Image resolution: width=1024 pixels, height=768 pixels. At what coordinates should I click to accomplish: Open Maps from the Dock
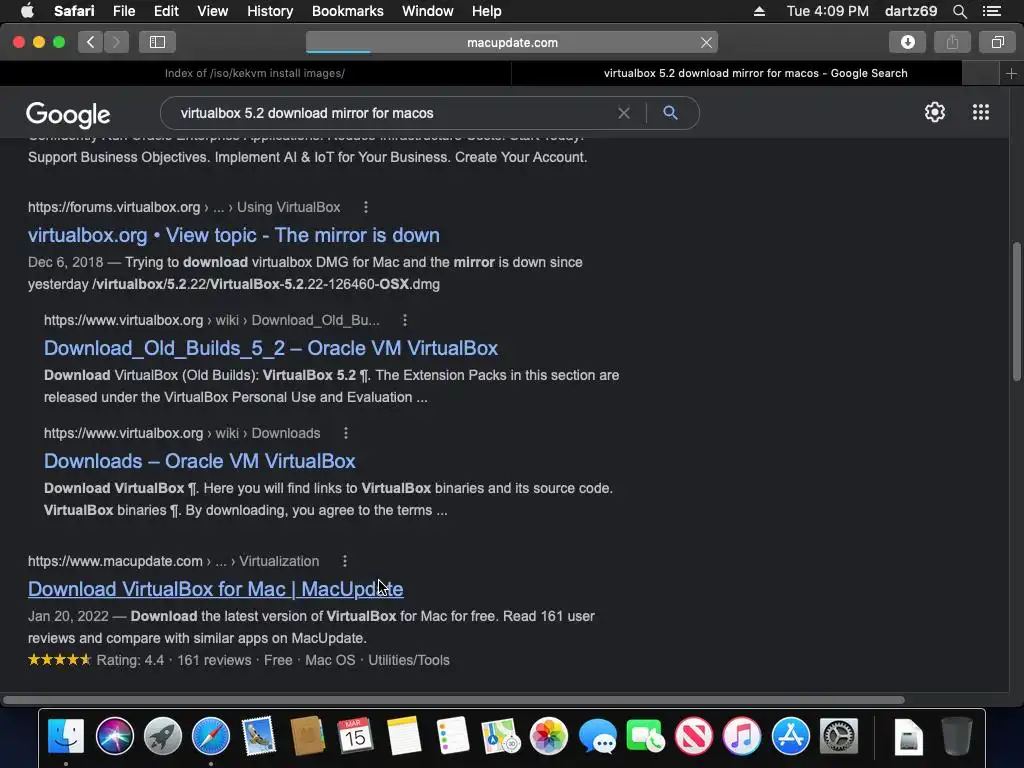tap(500, 736)
